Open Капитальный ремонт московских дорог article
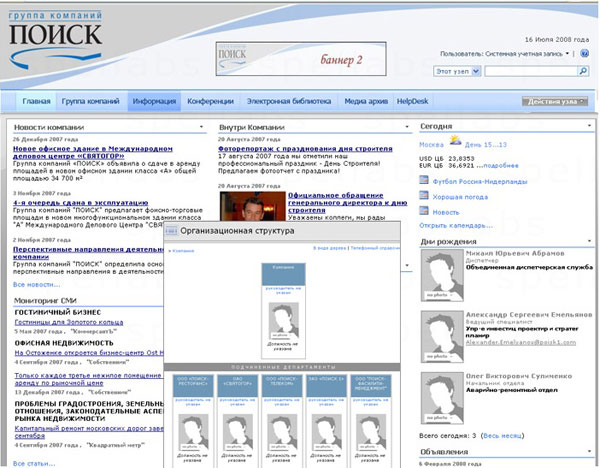 pos(89,432)
